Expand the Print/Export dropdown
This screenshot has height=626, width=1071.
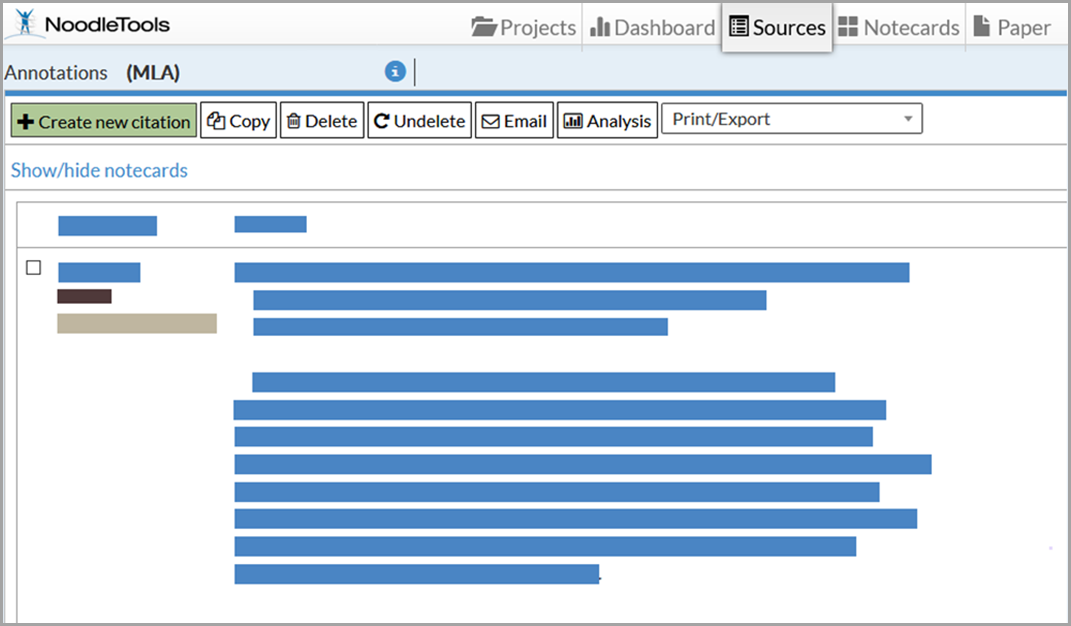(790, 120)
